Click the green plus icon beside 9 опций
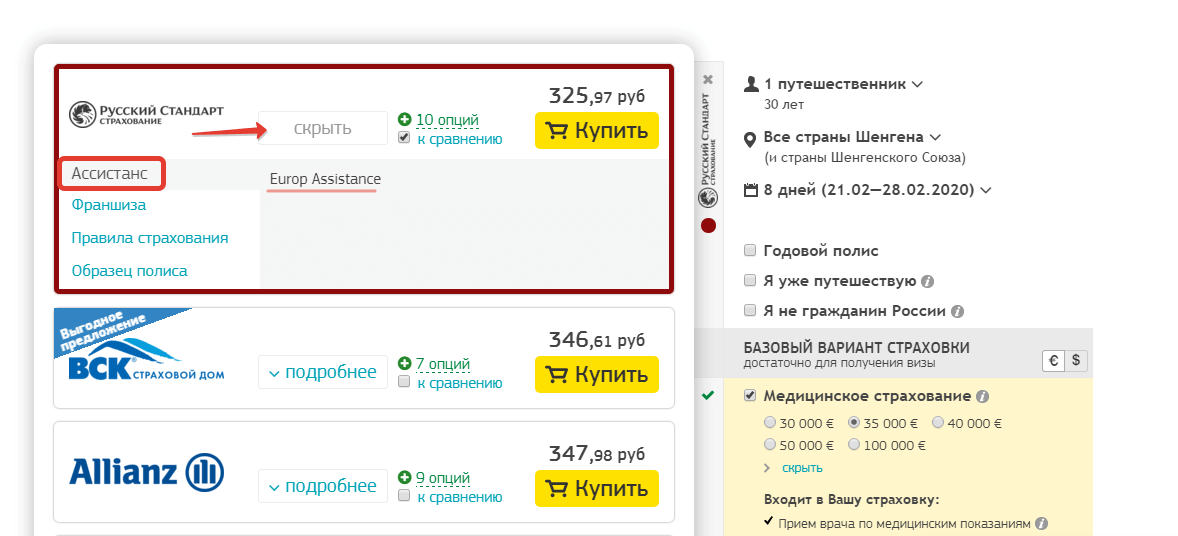The width and height of the screenshot is (1178, 536). pos(405,478)
